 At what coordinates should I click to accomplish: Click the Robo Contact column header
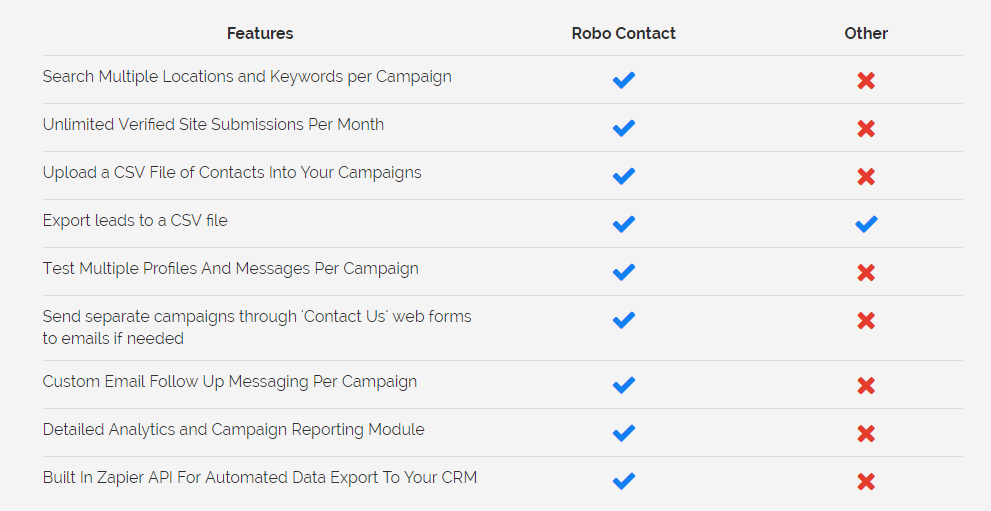(623, 33)
